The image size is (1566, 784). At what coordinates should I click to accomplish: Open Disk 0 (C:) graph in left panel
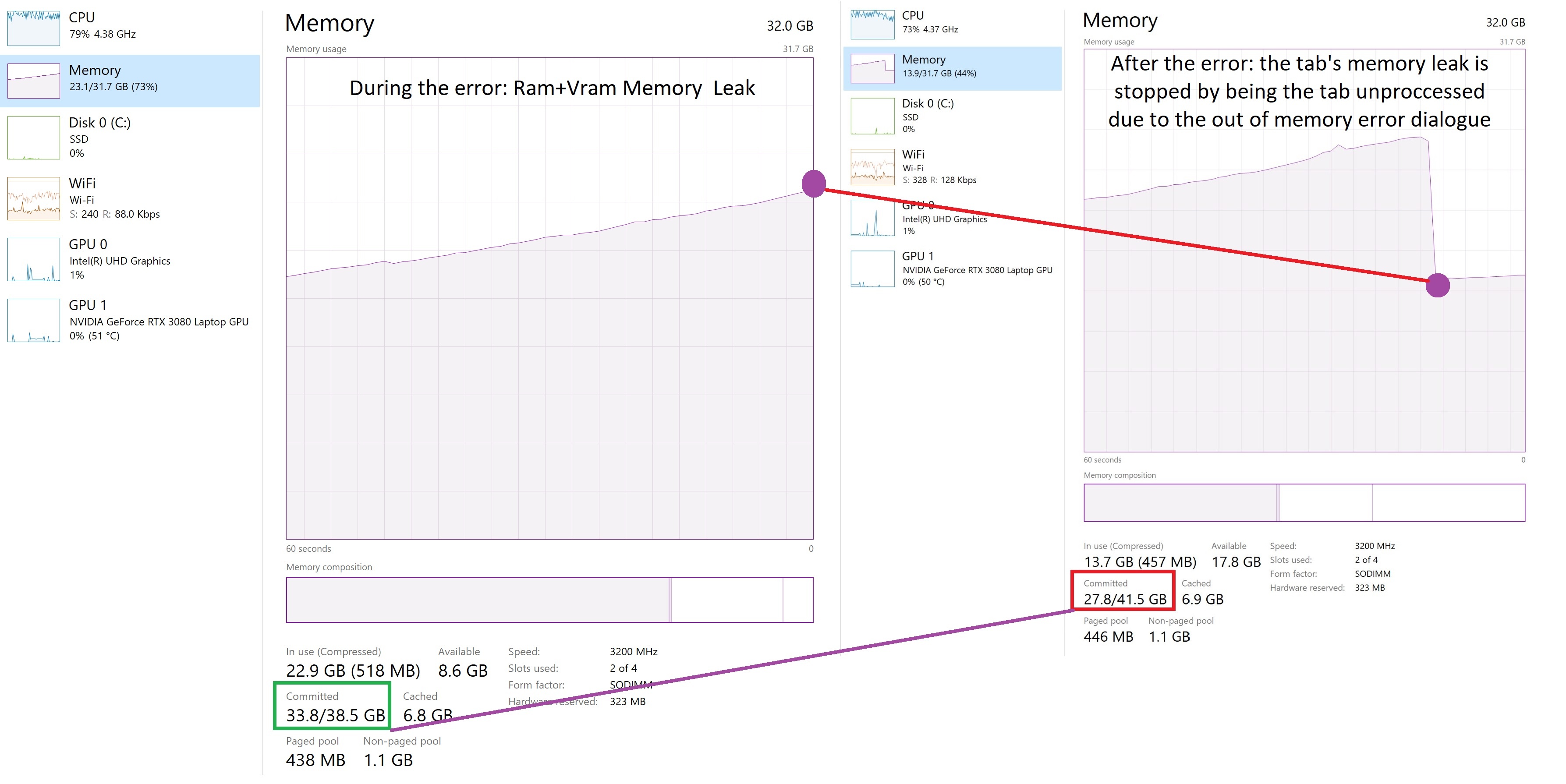33,138
